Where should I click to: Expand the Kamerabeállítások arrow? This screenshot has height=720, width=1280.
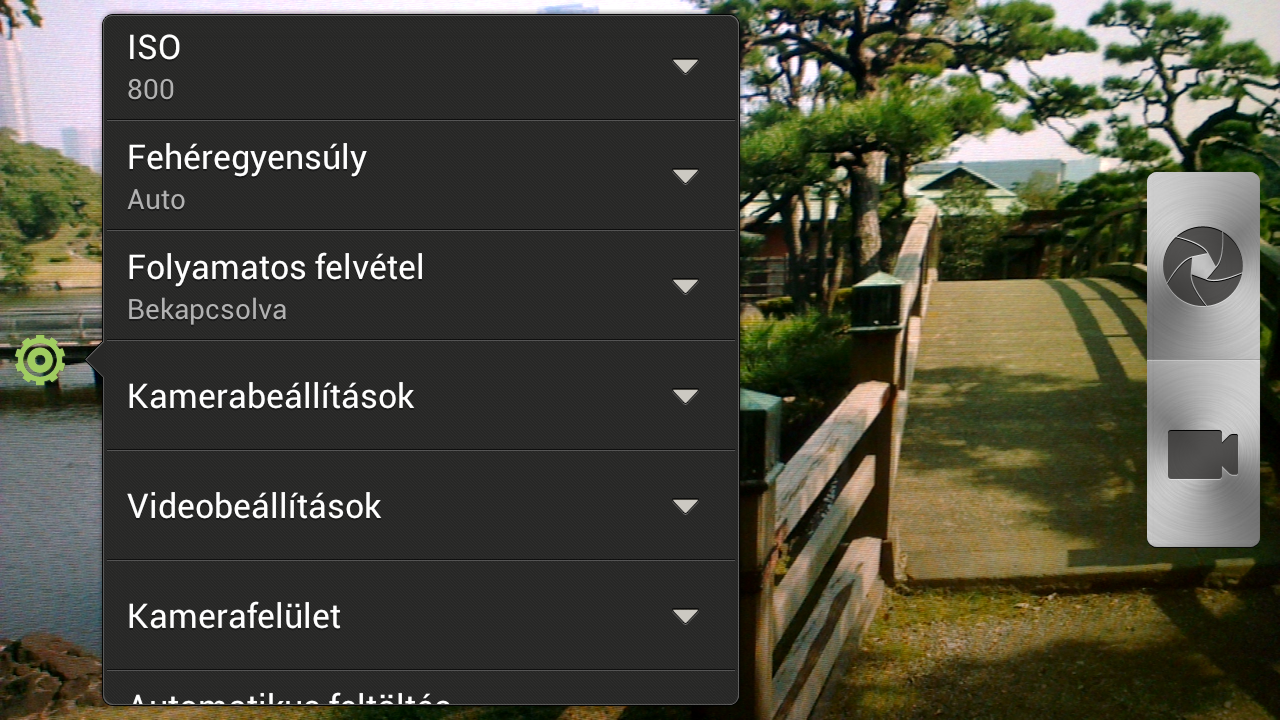[685, 396]
